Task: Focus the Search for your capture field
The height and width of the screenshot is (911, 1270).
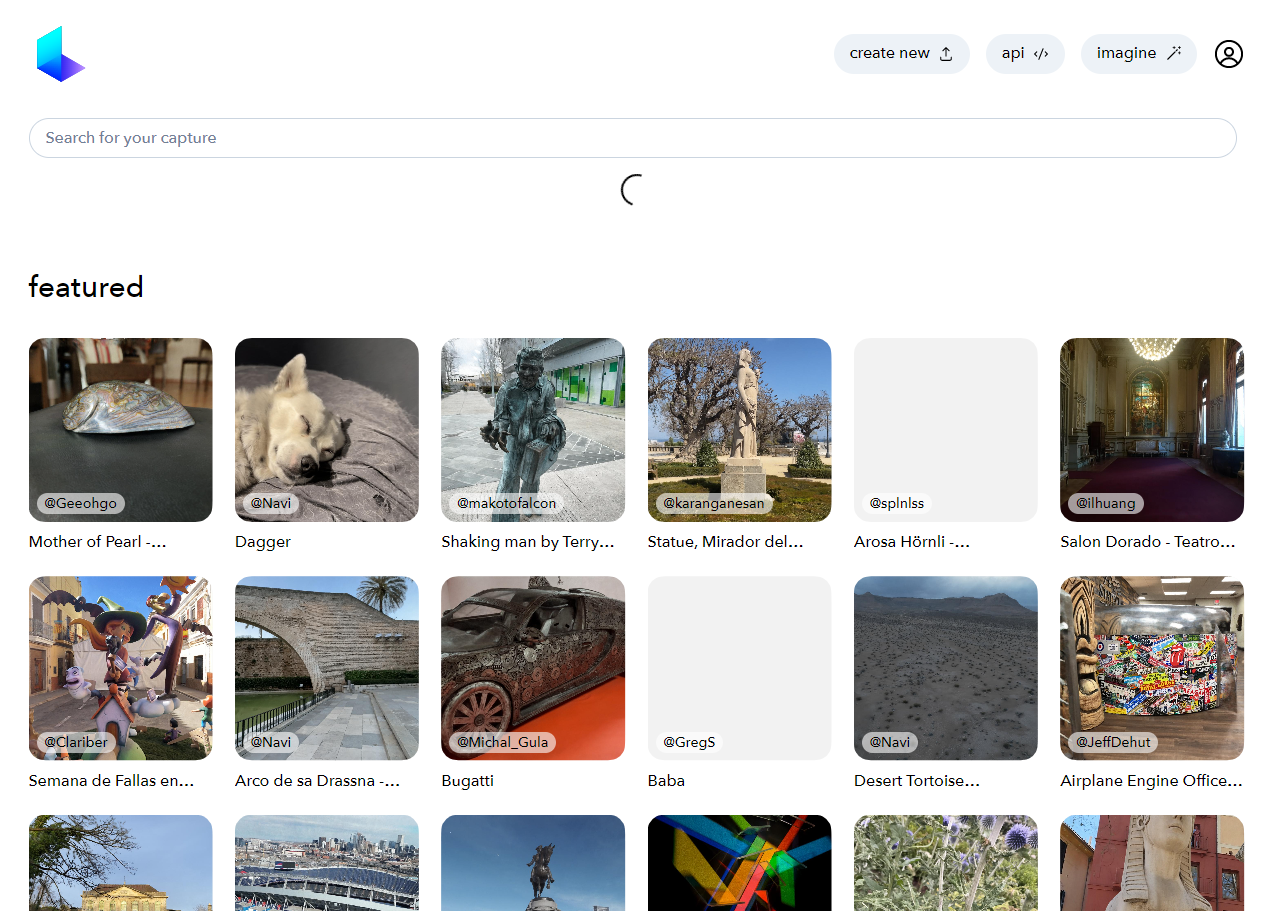Action: [x=632, y=138]
